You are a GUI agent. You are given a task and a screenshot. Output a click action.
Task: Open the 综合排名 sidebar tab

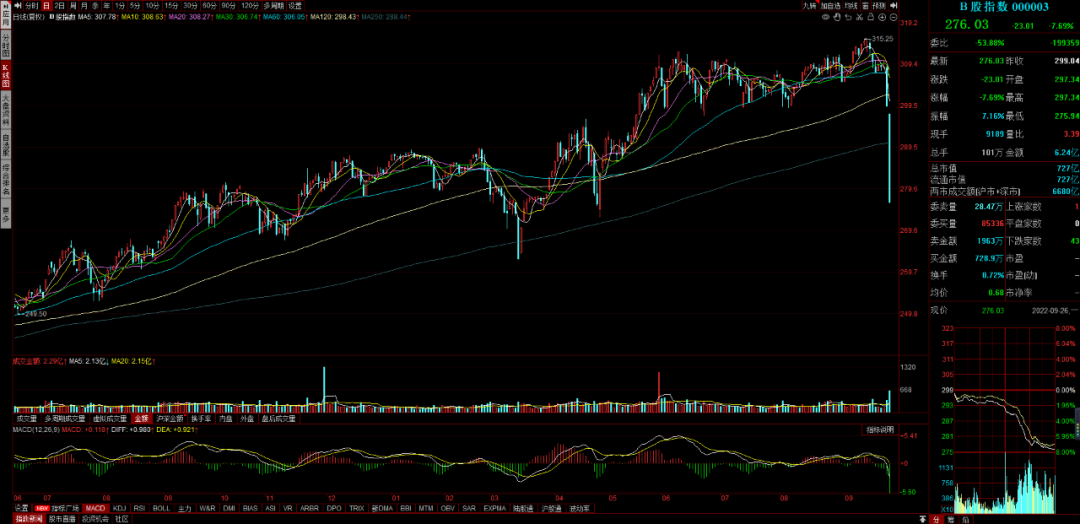click(x=6, y=178)
